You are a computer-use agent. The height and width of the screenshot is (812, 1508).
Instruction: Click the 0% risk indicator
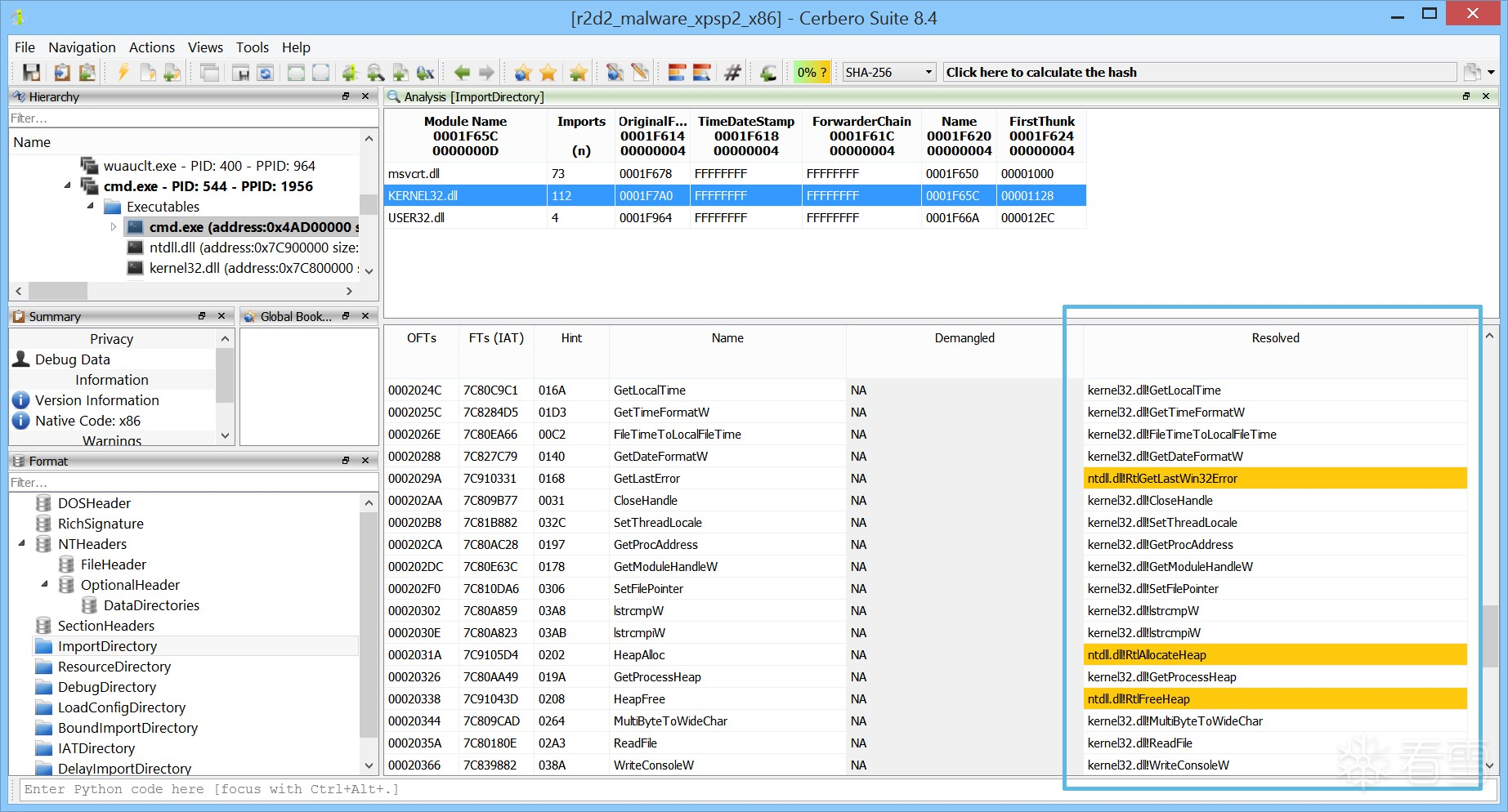coord(811,73)
